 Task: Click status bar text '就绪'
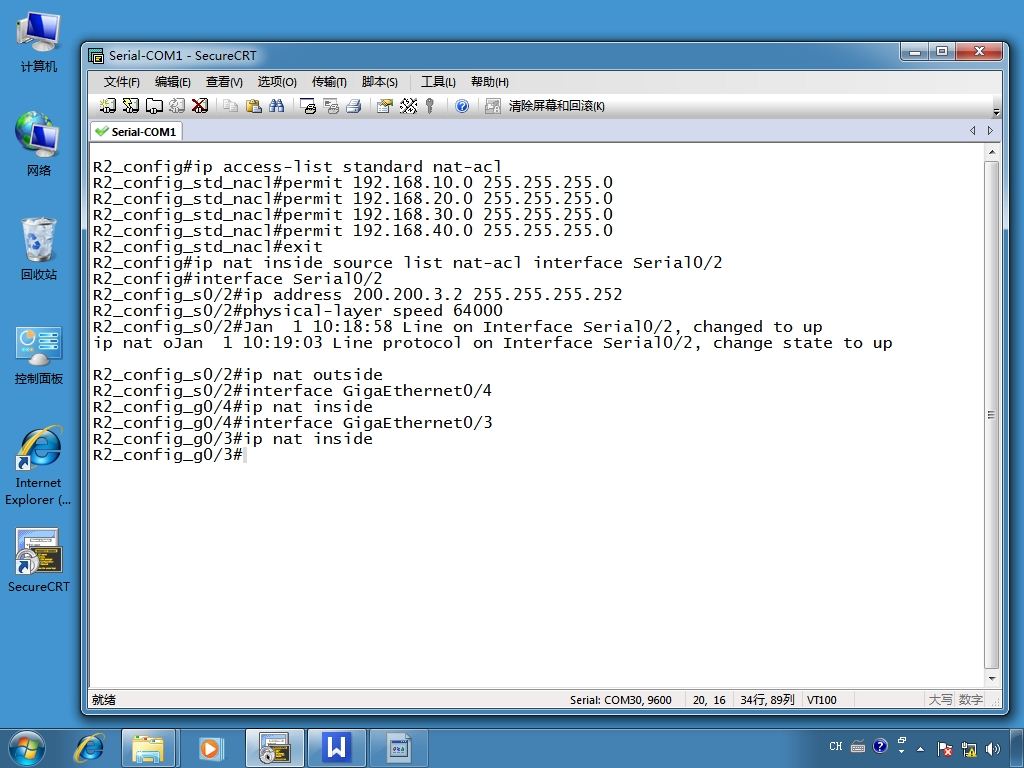pyautogui.click(x=104, y=700)
